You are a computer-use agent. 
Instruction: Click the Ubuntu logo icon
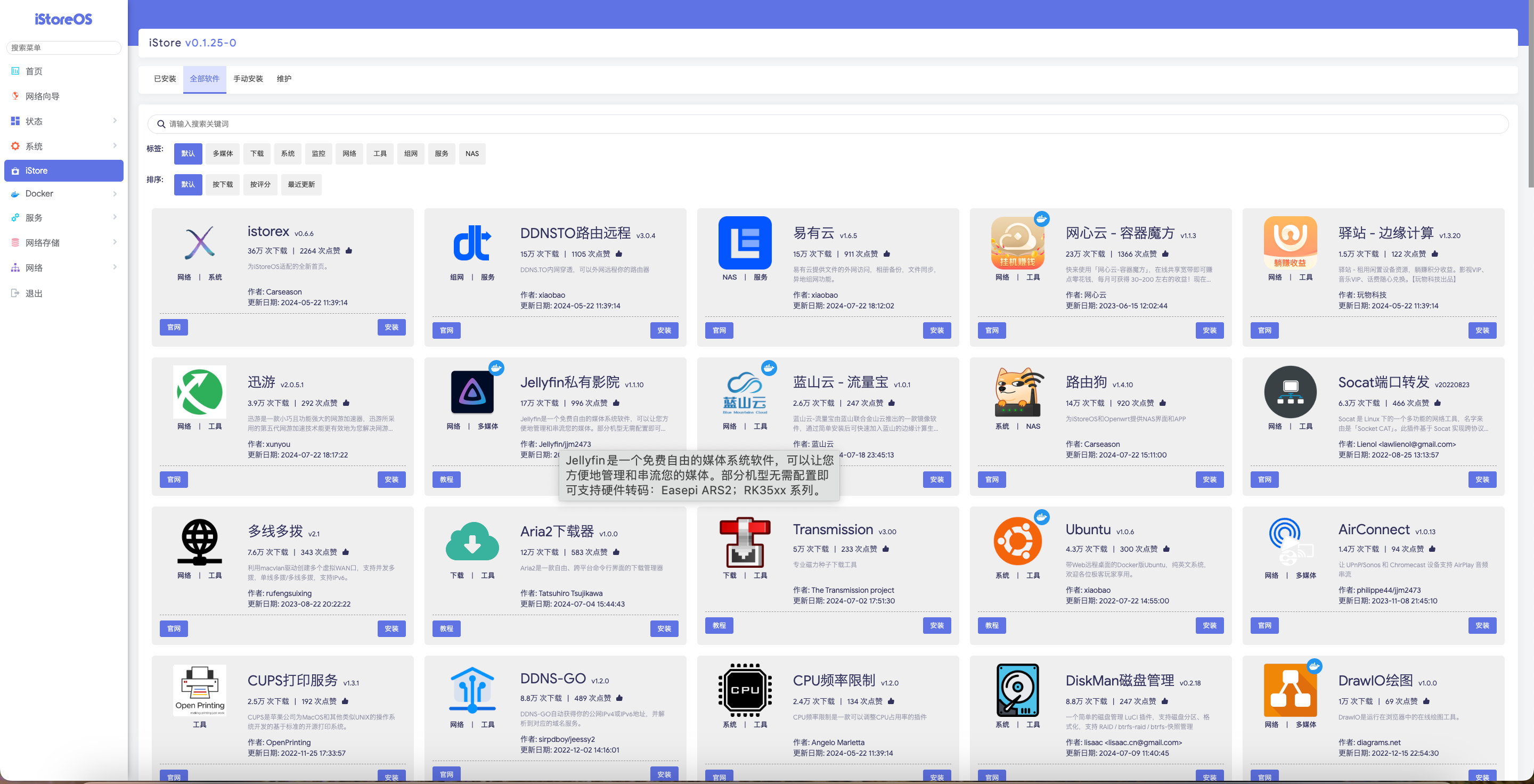point(1017,541)
